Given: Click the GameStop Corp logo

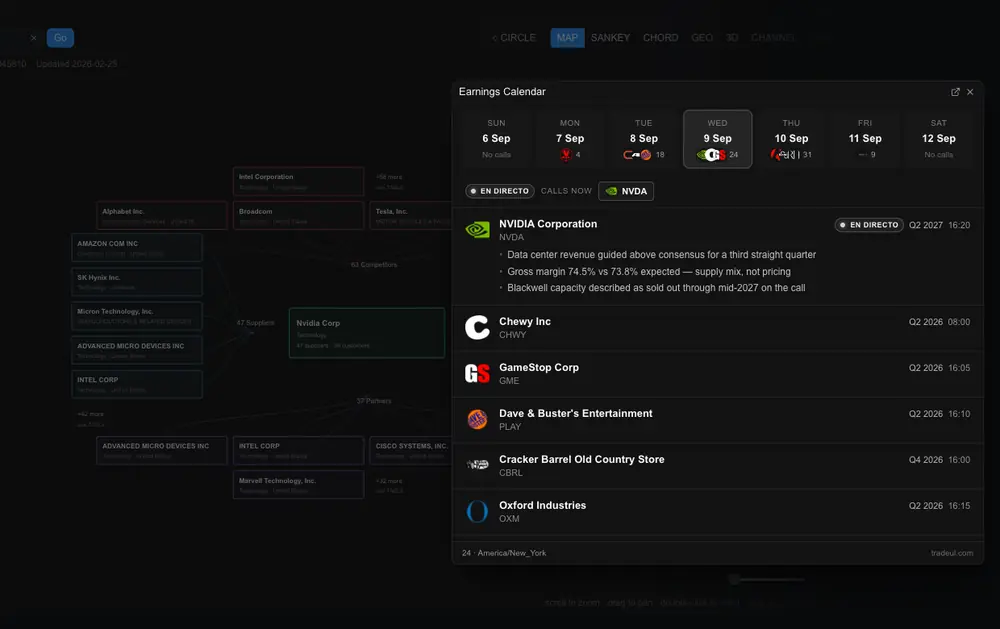Looking at the screenshot, I should [x=477, y=373].
